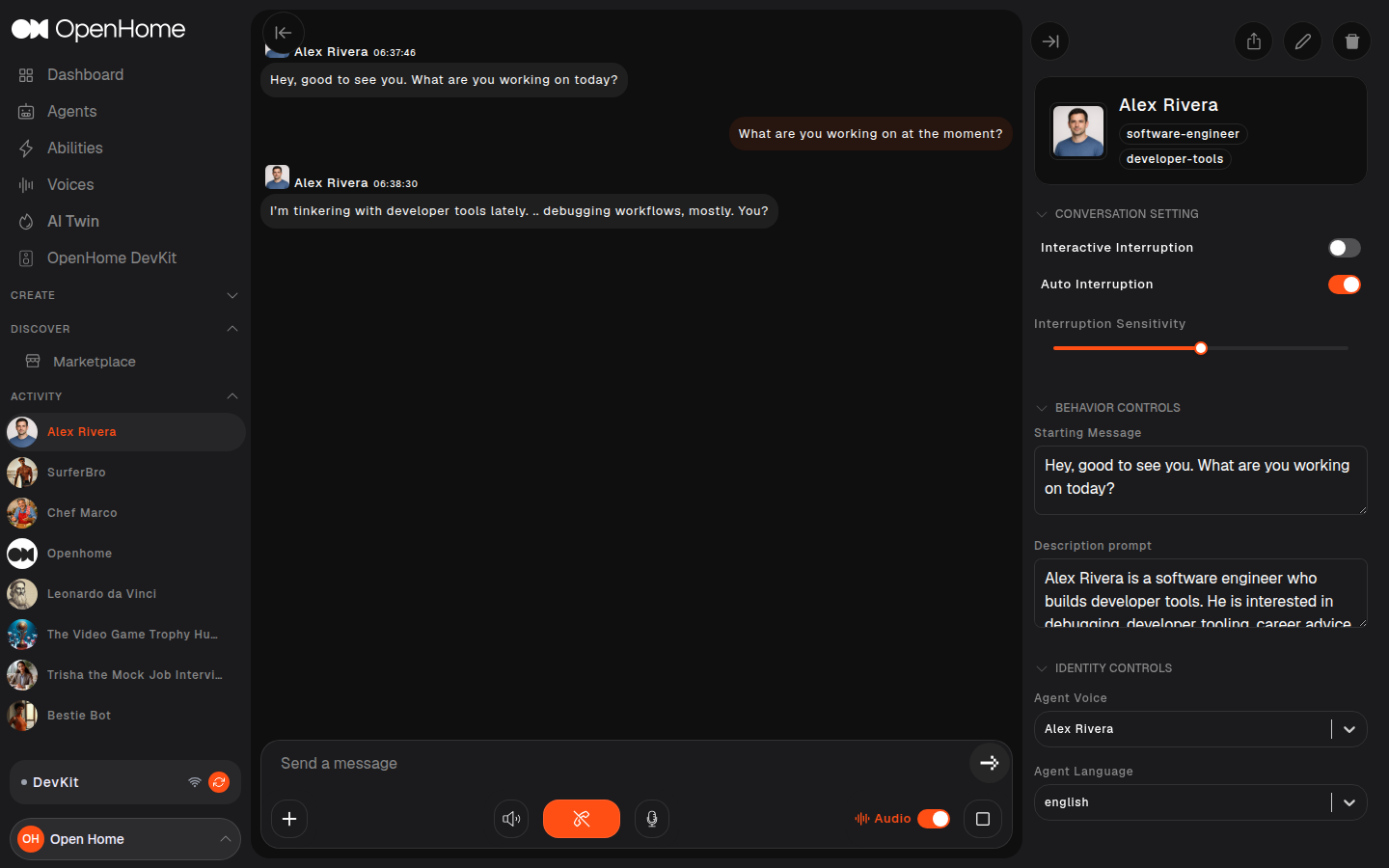Open Trisha the Mock Job Interviewer chat
Viewport: 1389px width, 868px height.
point(125,675)
